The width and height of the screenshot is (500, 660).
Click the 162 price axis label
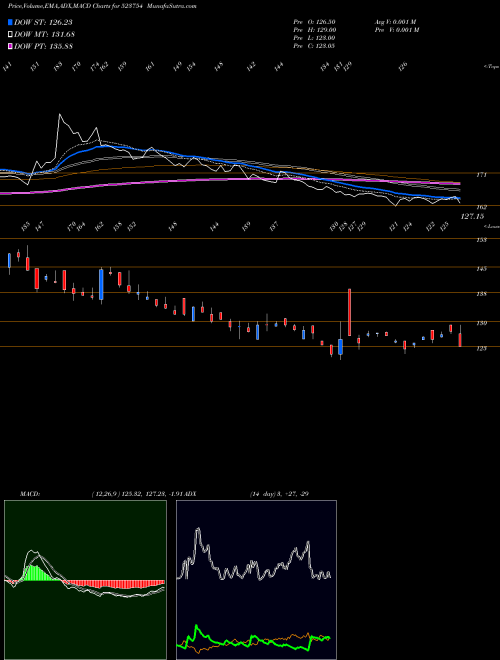[x=481, y=207]
